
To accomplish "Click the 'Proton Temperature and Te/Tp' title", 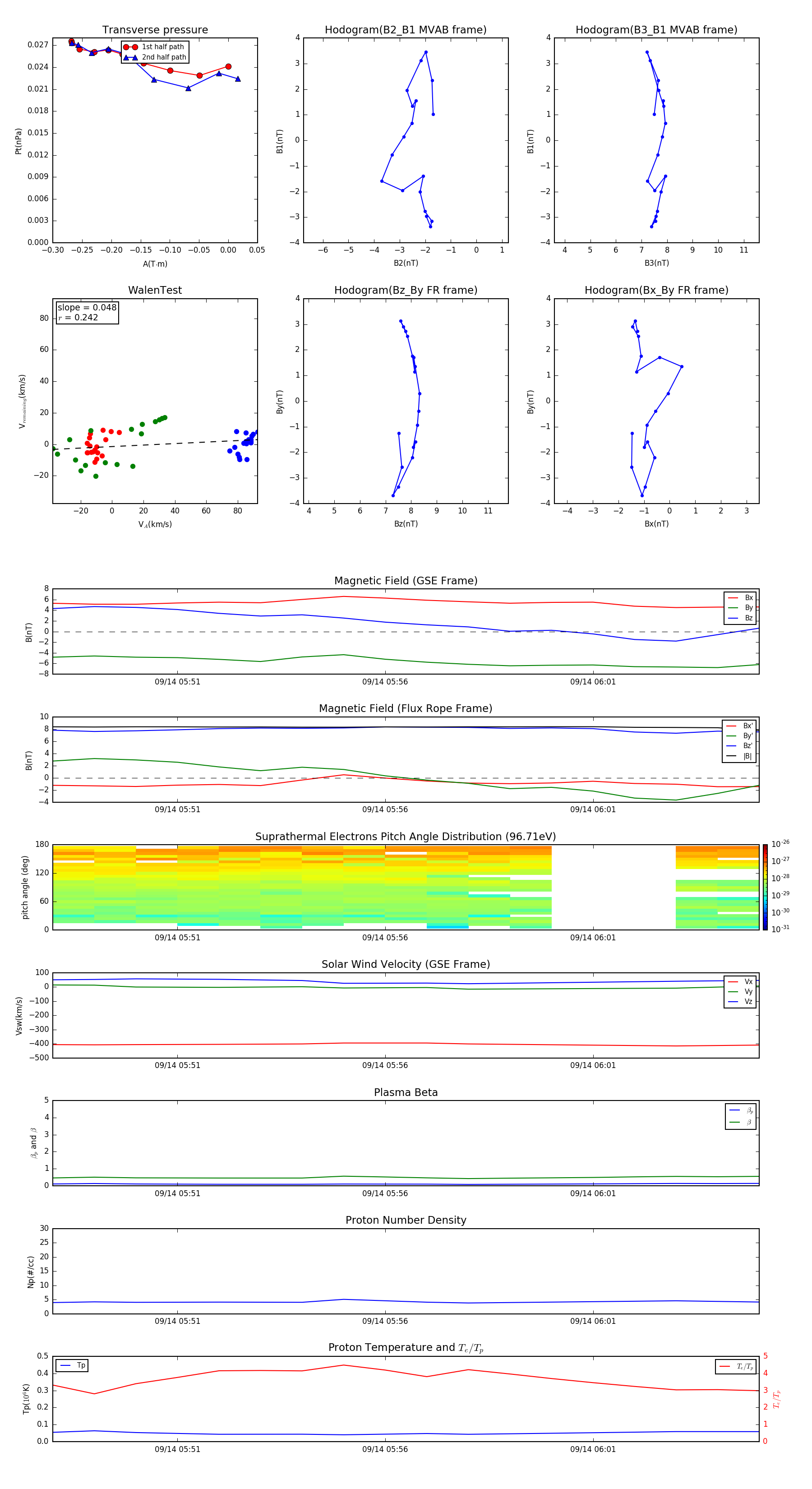I will (x=406, y=1348).
